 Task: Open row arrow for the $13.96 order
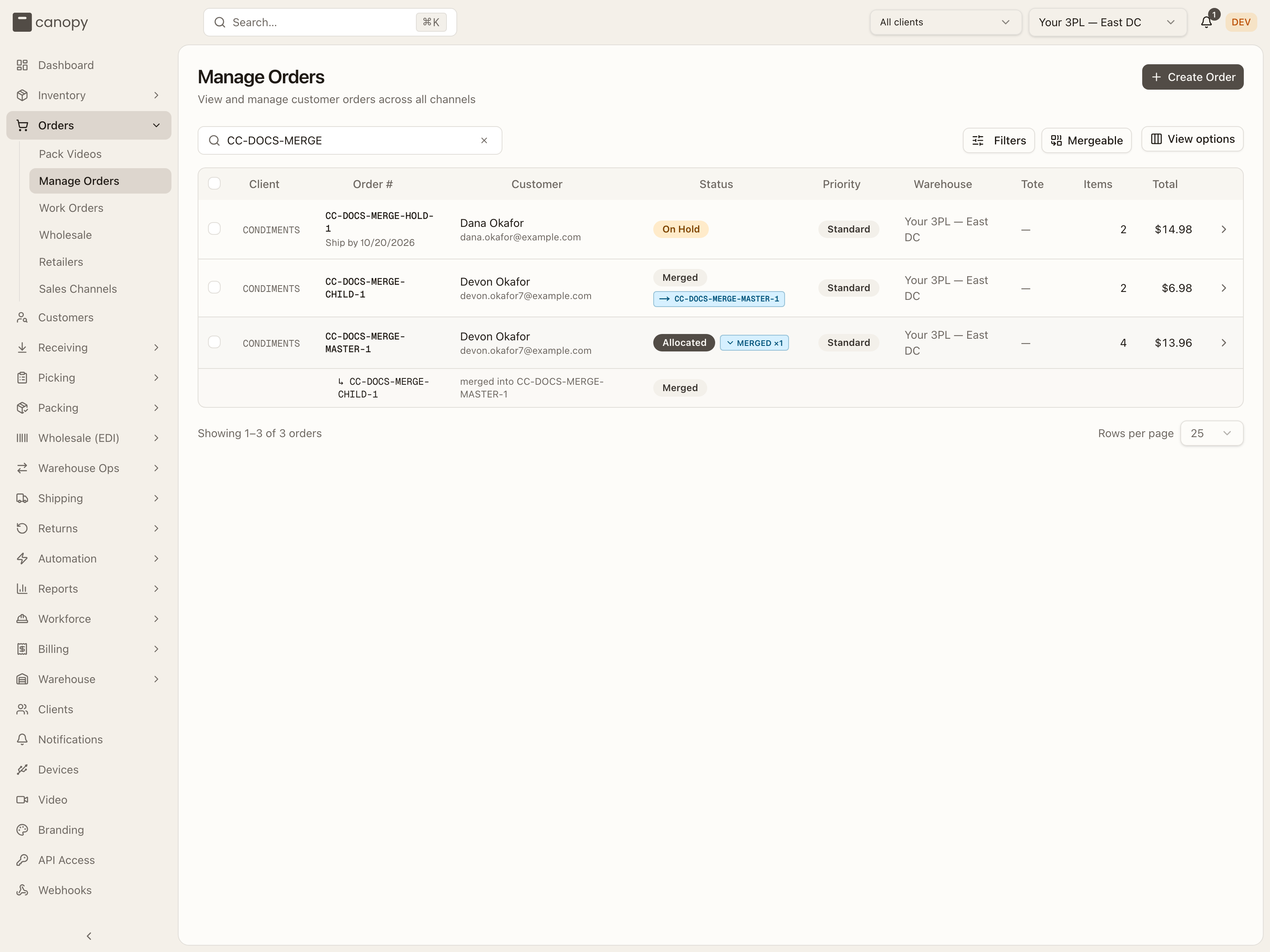tap(1224, 343)
